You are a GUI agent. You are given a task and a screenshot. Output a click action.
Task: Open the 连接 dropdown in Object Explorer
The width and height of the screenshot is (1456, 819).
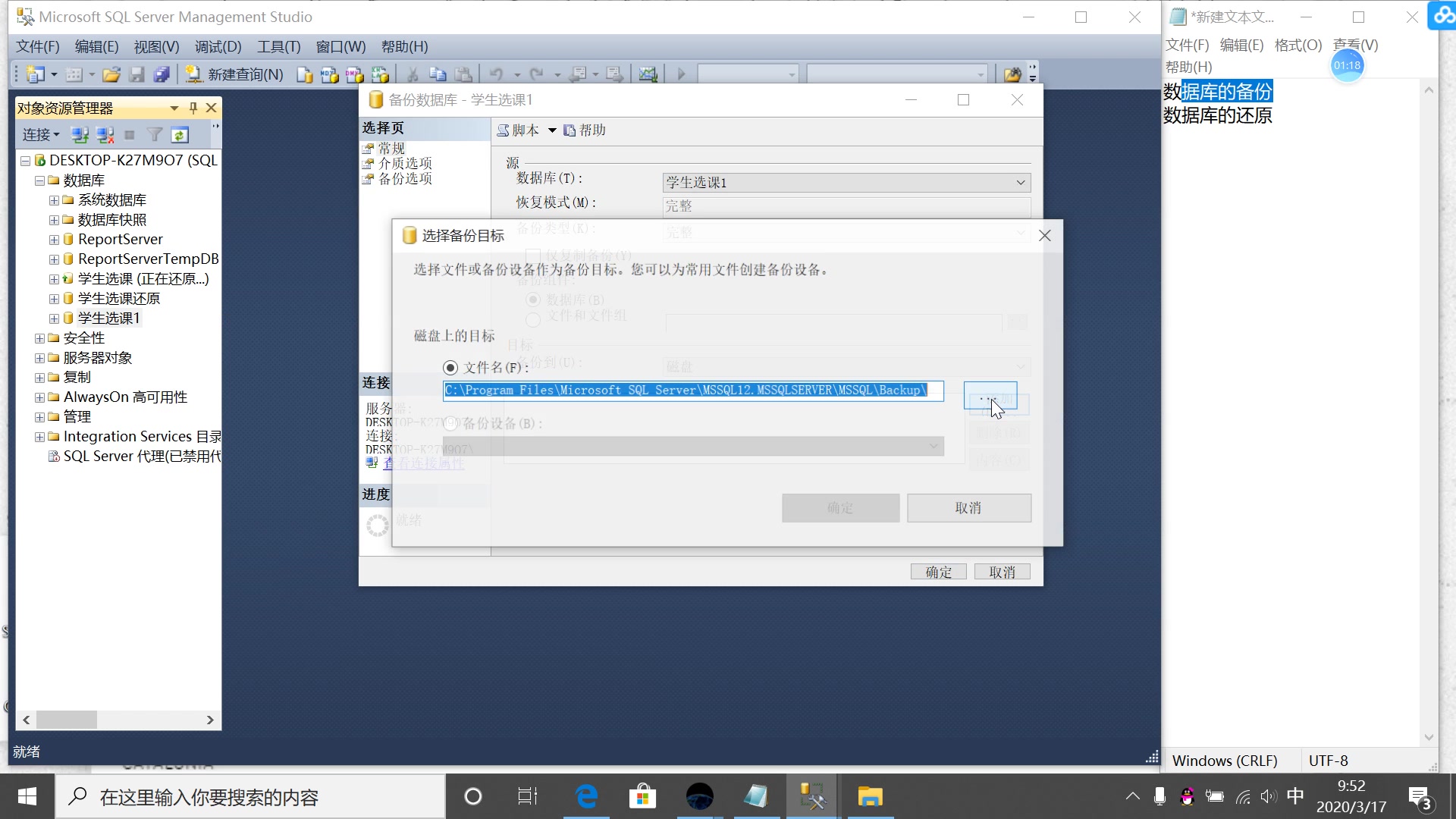coord(40,135)
